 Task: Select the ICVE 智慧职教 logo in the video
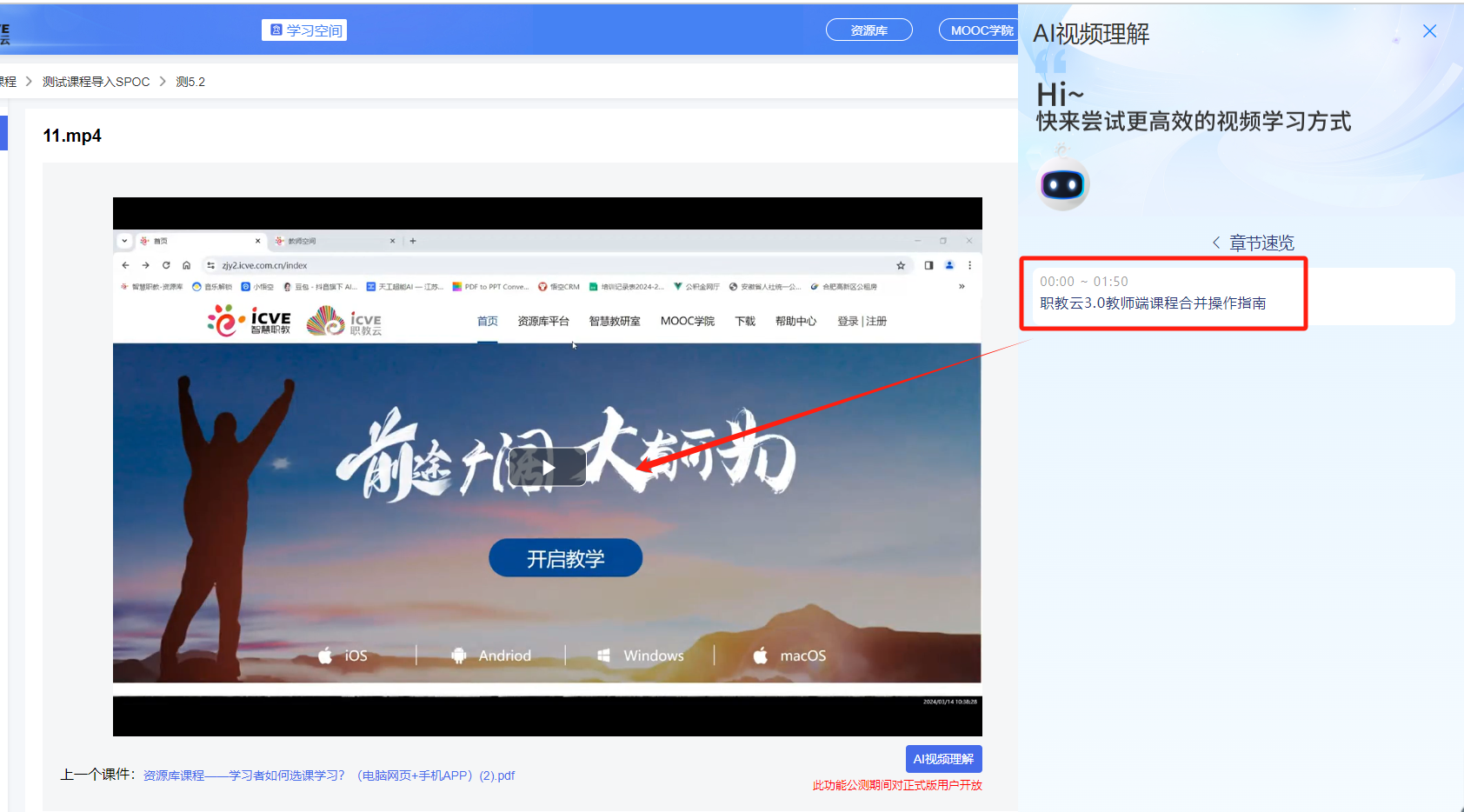pos(249,320)
